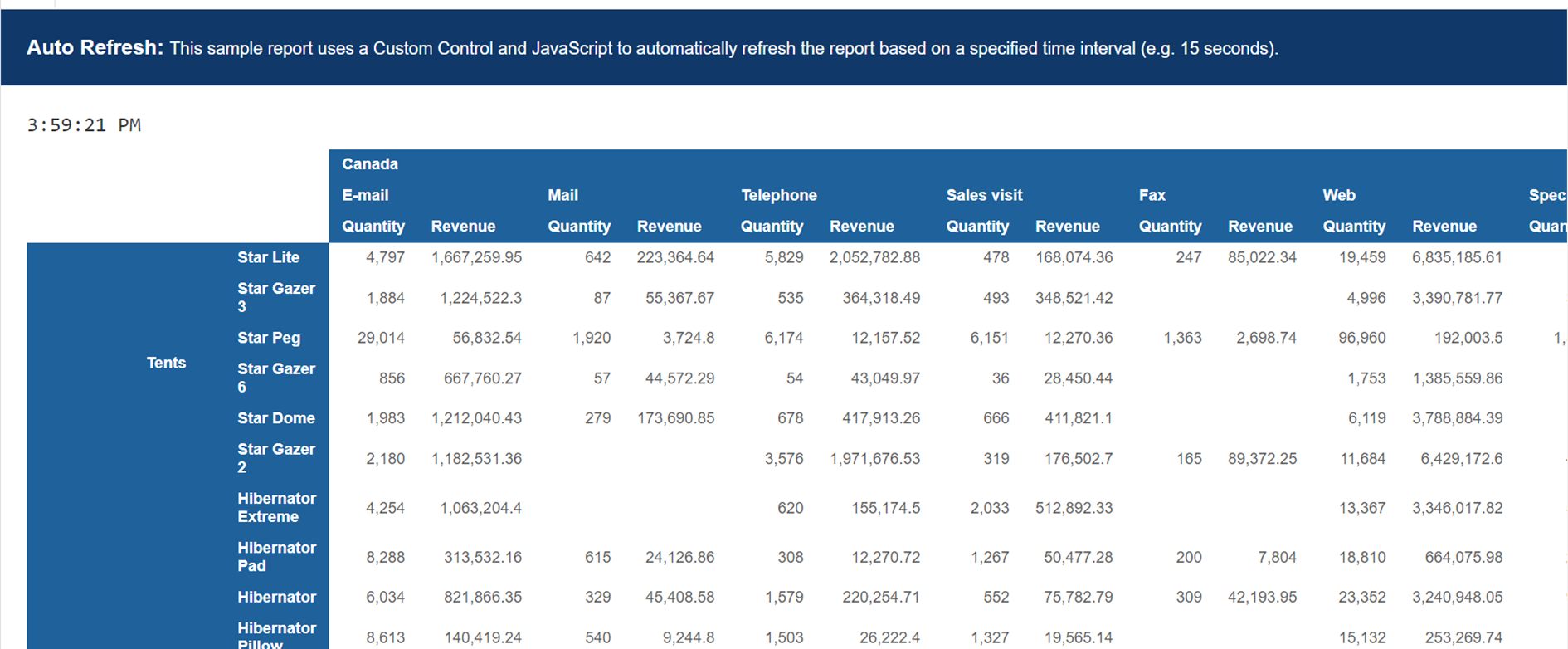Select the value 667,760.27
Viewport: 1568px width, 649px height.
pos(483,378)
